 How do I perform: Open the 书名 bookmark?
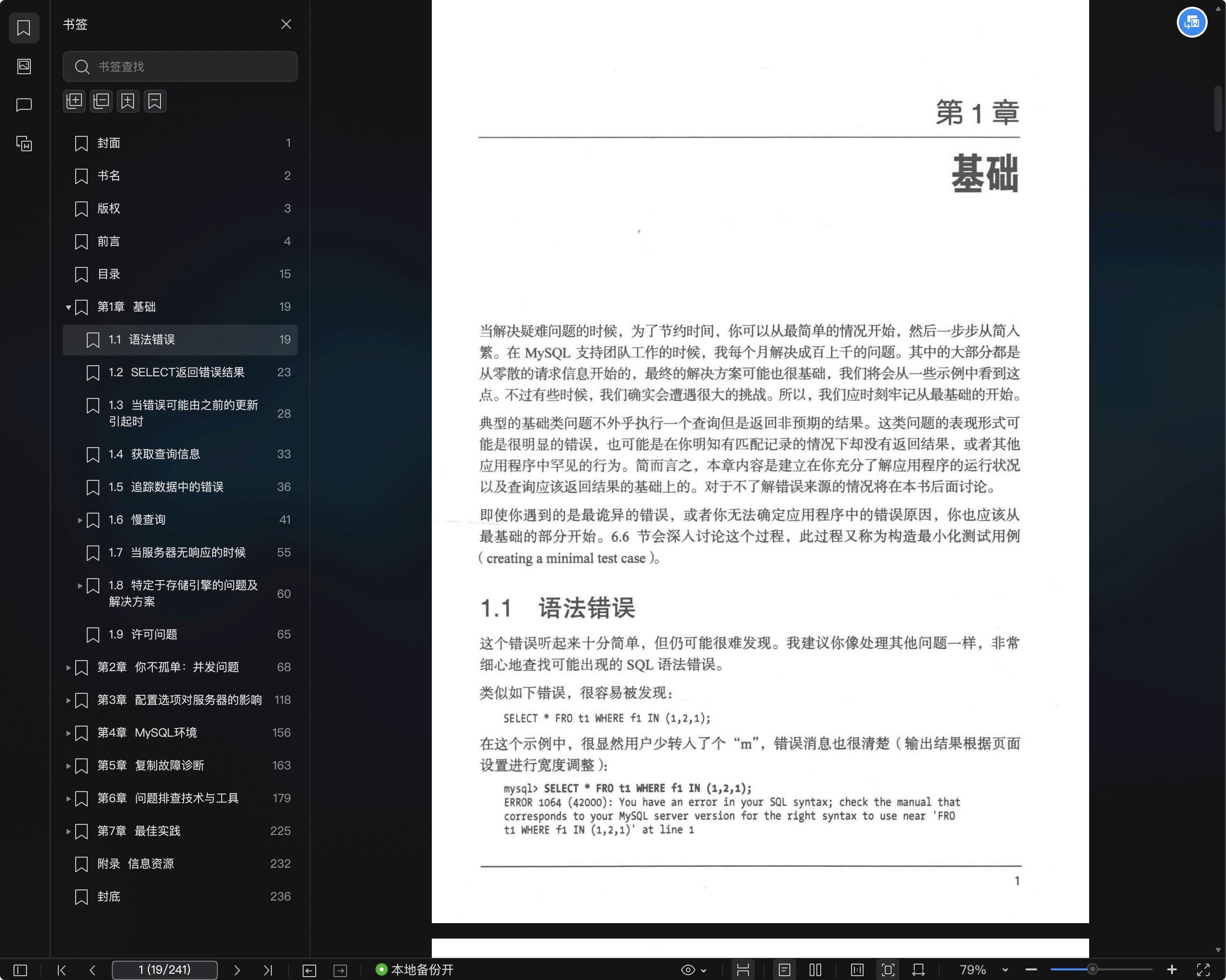click(x=180, y=176)
